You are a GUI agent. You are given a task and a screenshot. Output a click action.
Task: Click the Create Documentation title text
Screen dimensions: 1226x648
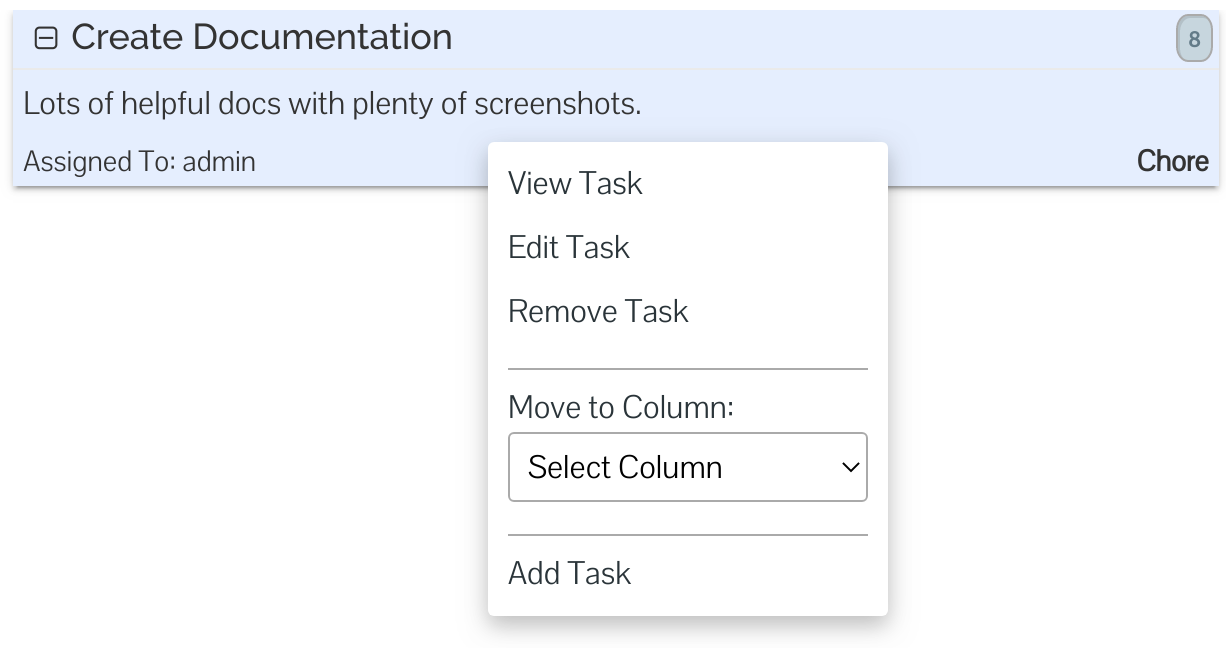tap(260, 36)
